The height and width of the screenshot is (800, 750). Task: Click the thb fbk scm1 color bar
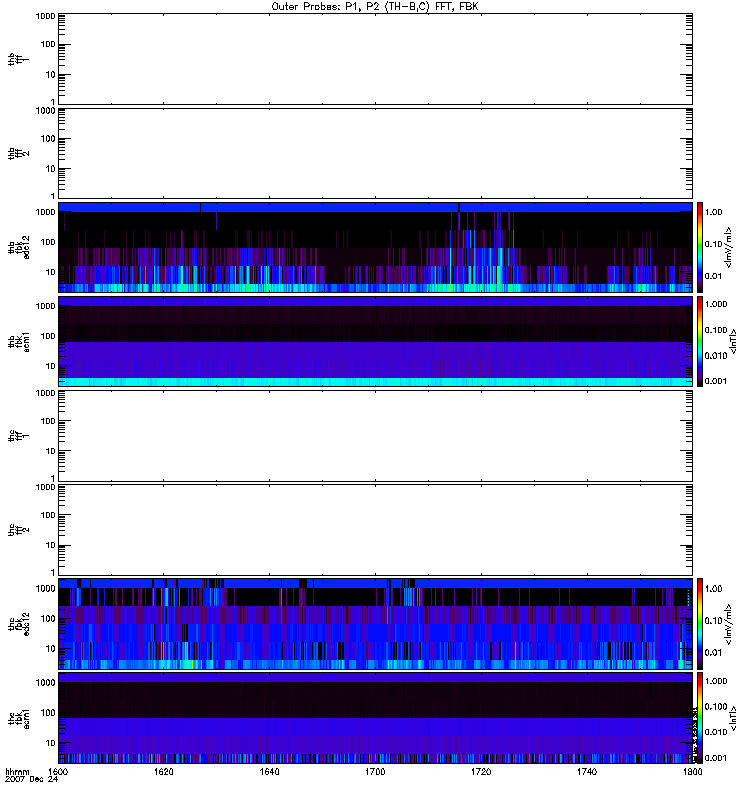[x=700, y=341]
